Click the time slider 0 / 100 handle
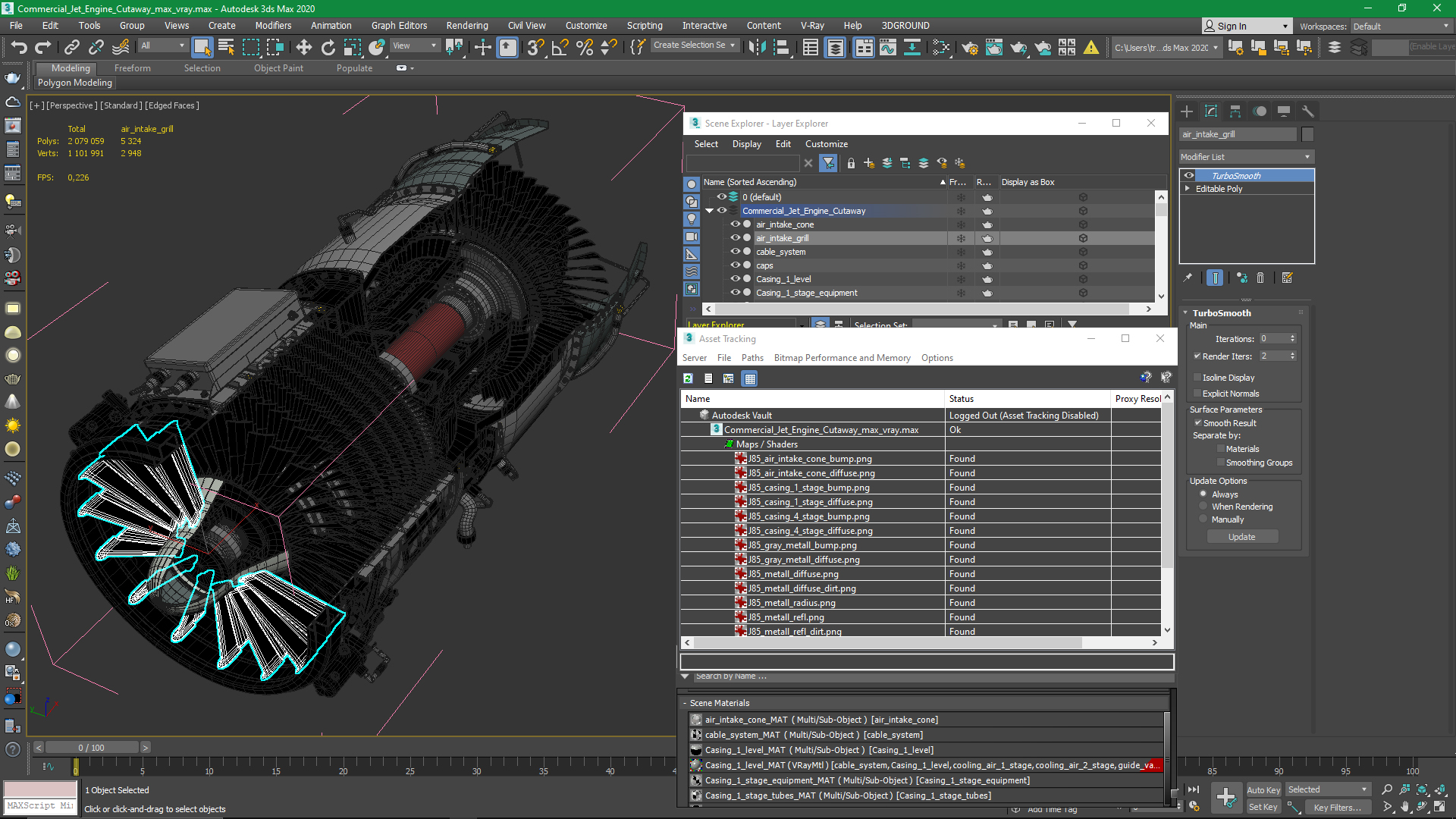Viewport: 1456px width, 819px height. click(91, 748)
